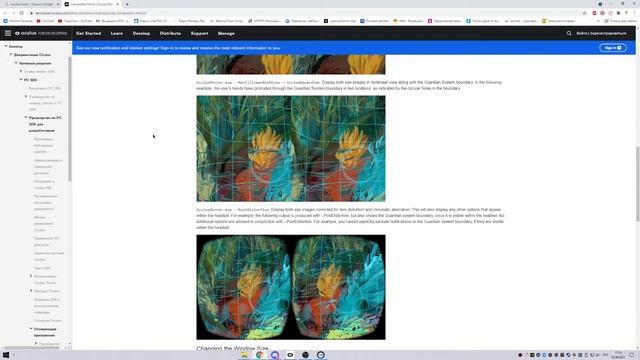Open the notification center icon on taskbar
640x360 pixels.
(632, 355)
